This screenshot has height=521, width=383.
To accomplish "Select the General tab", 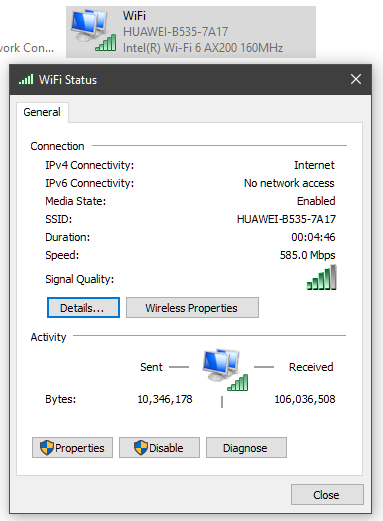I will (x=42, y=112).
